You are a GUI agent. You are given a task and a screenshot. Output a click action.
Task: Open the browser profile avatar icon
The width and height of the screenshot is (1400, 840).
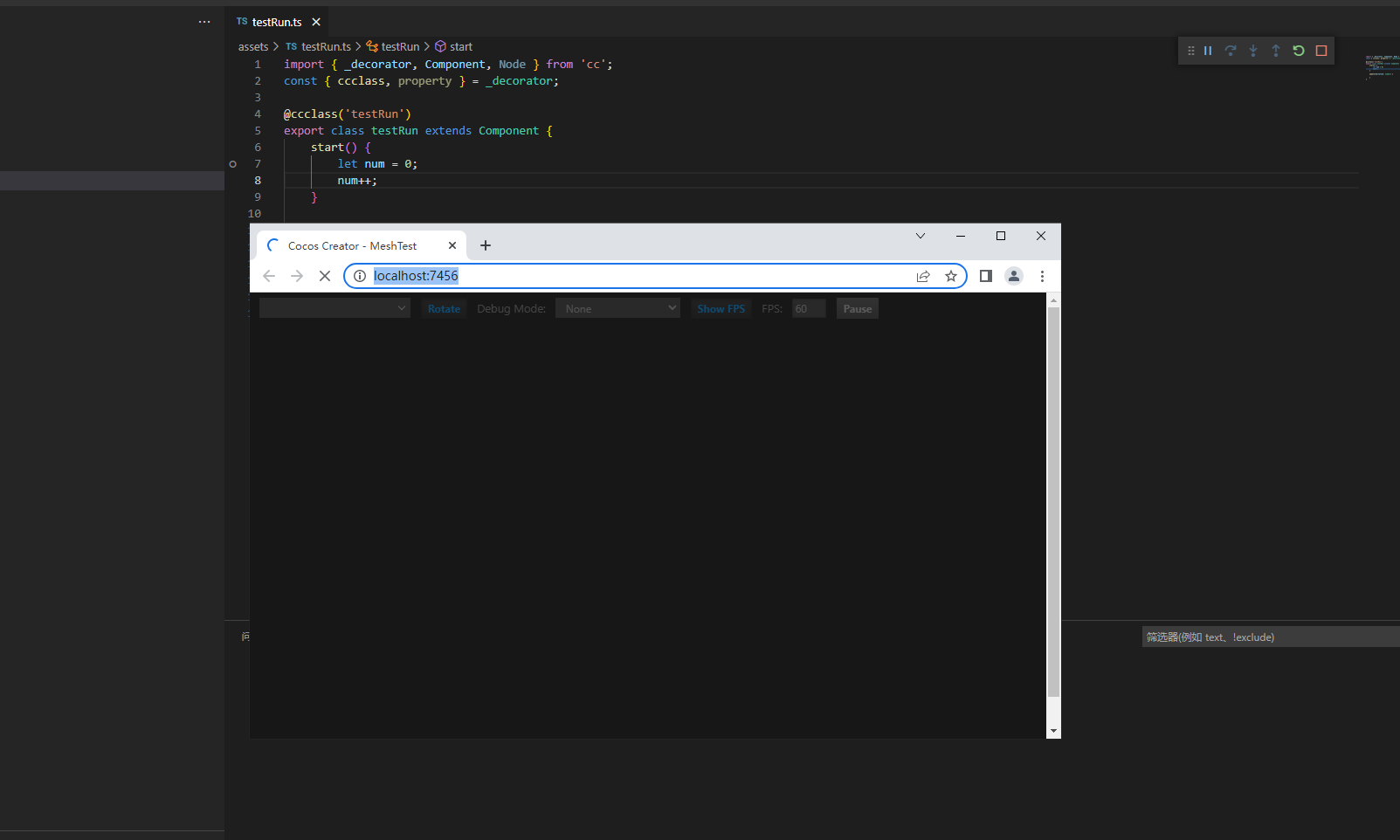coord(1013,276)
